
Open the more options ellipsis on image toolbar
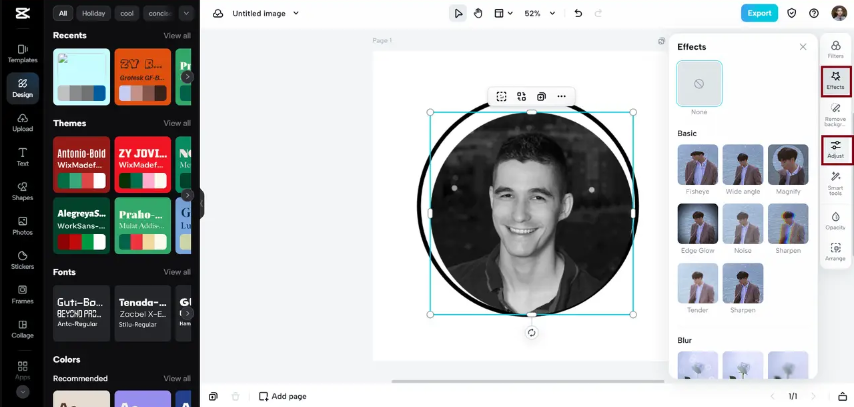562,96
